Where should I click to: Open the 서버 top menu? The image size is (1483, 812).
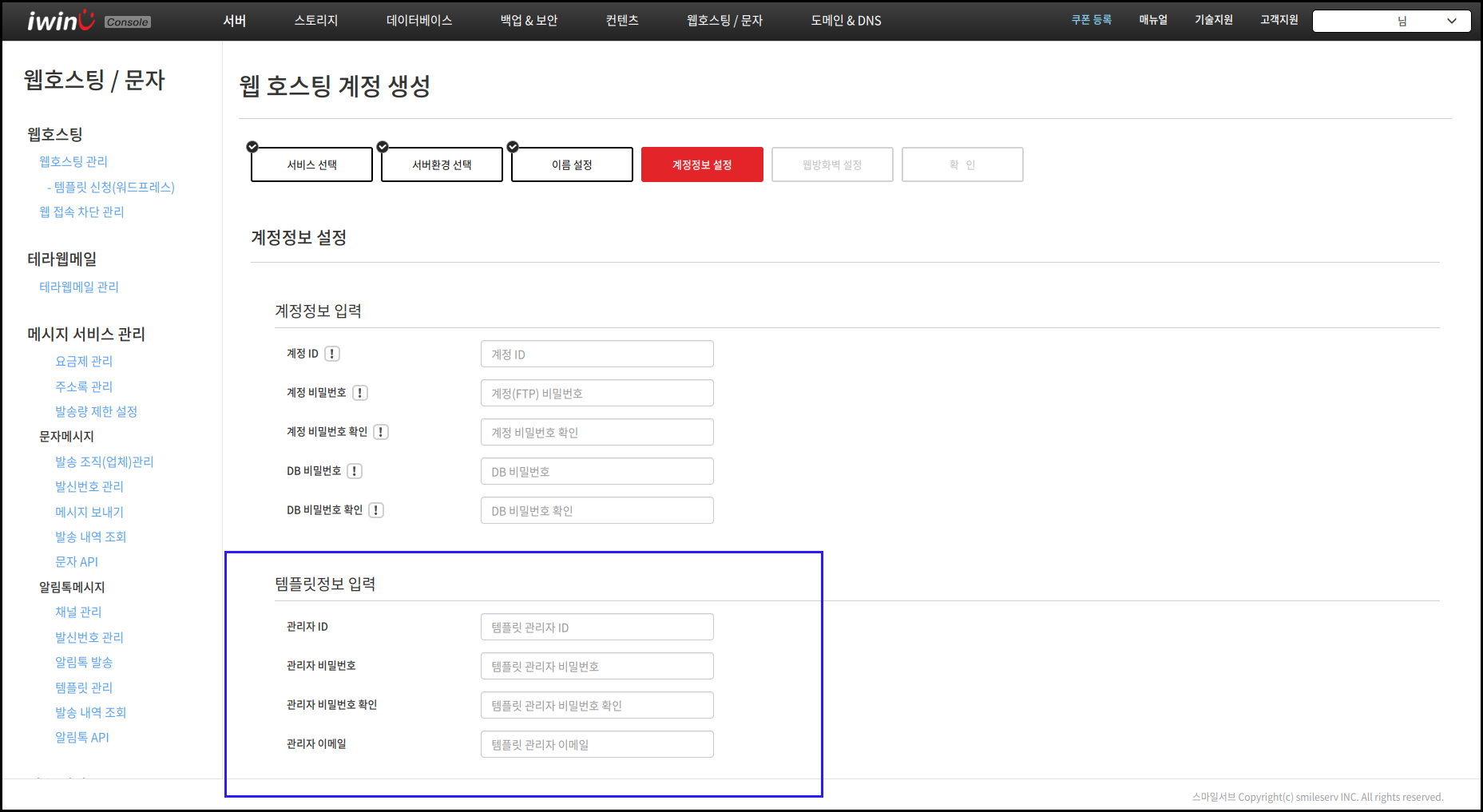tap(234, 21)
